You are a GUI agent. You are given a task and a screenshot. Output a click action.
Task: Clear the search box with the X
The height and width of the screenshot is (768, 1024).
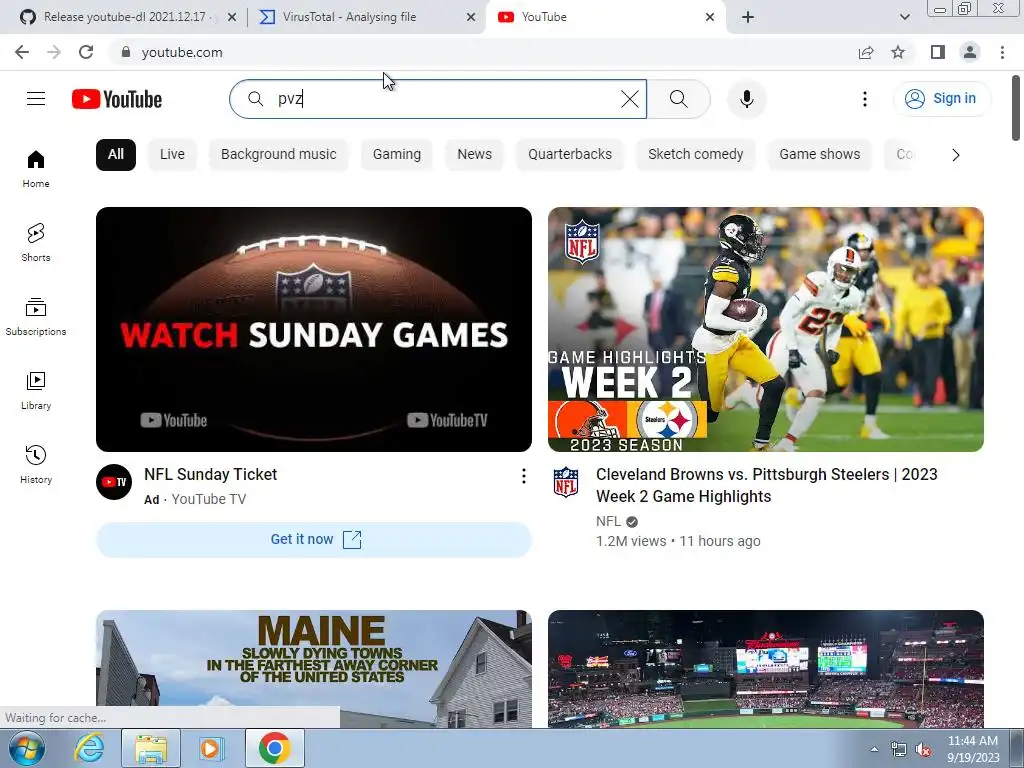coord(630,99)
